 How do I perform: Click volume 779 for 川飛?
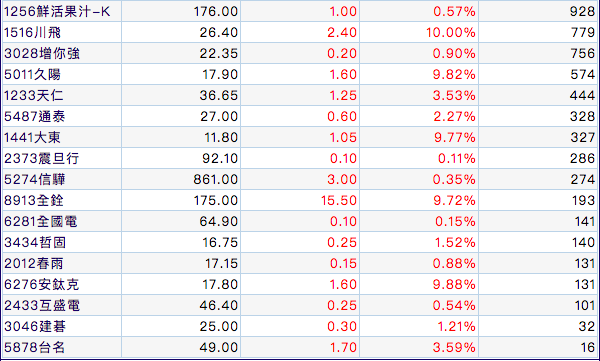pyautogui.click(x=583, y=33)
